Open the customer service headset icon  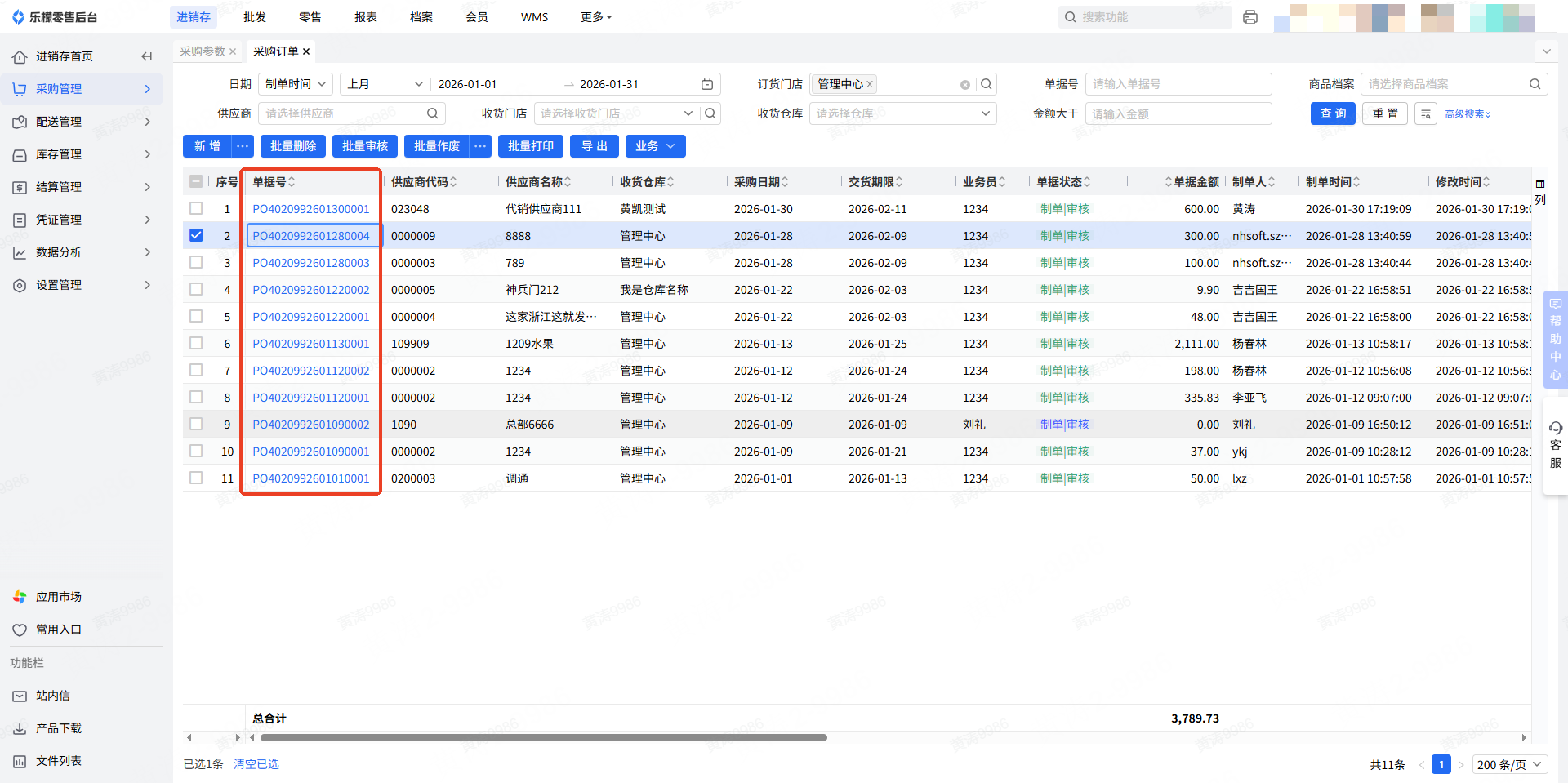1555,428
